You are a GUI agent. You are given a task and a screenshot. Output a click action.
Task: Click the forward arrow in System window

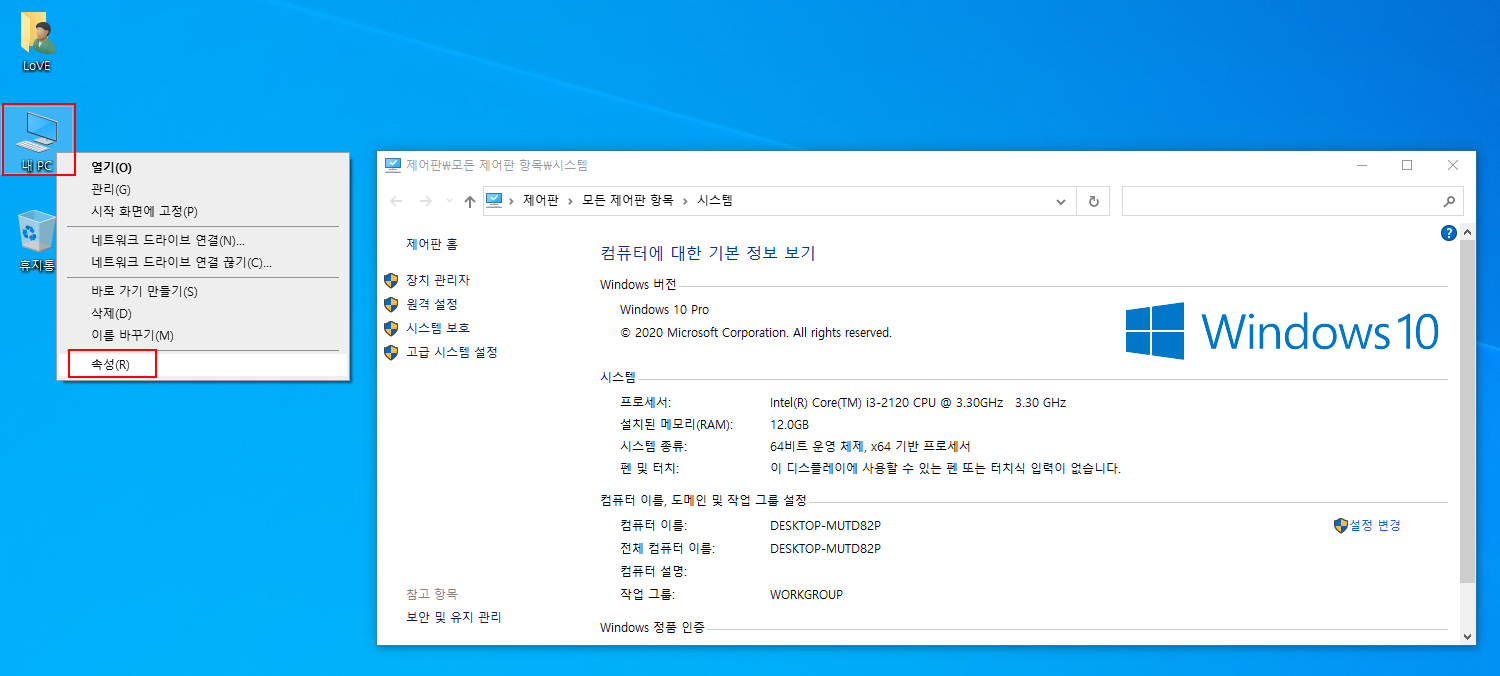pyautogui.click(x=426, y=201)
